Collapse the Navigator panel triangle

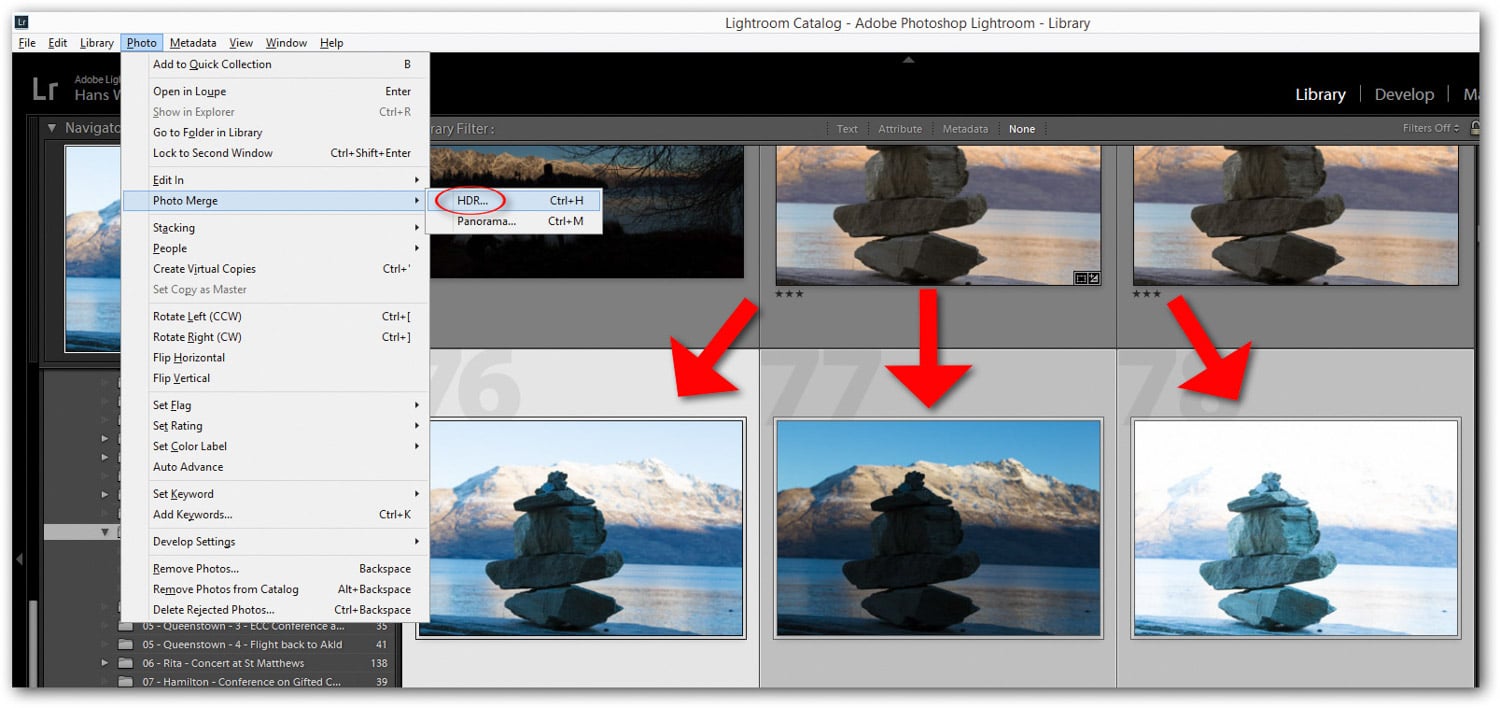coord(52,128)
